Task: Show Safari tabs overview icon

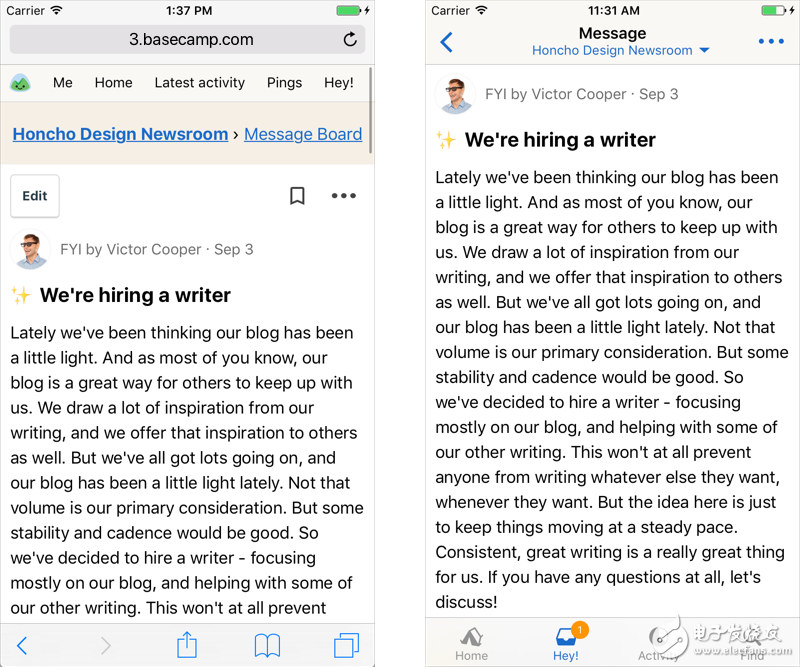Action: (347, 645)
